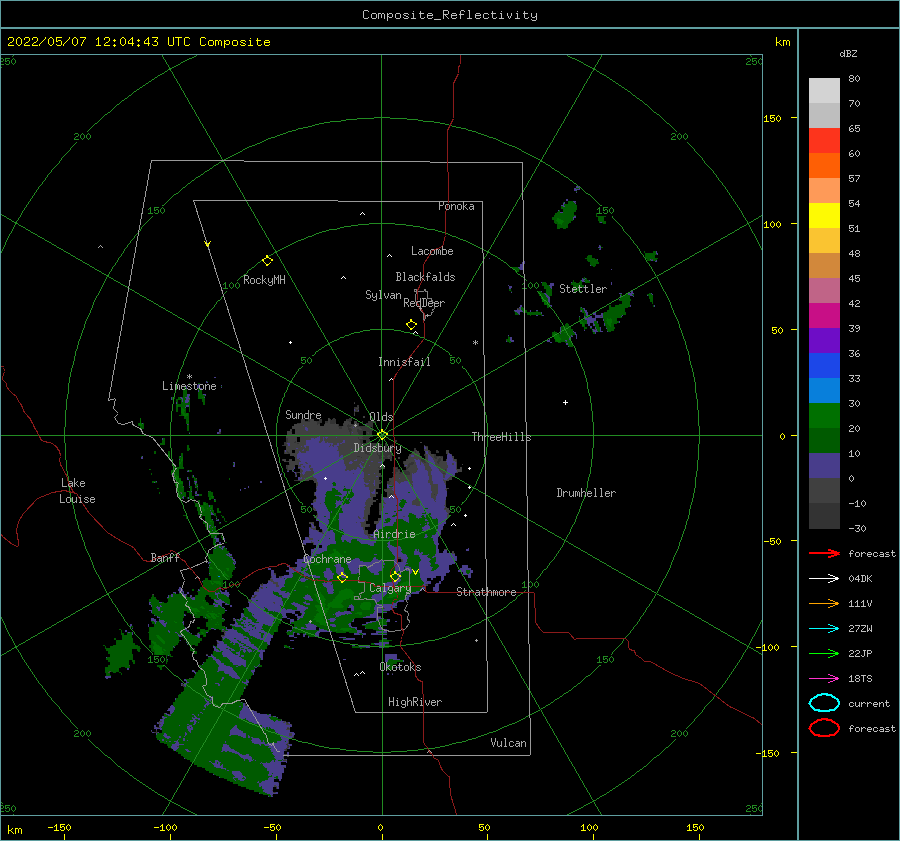Click the Sundre city label
The width and height of the screenshot is (900, 841).
pyautogui.click(x=303, y=414)
